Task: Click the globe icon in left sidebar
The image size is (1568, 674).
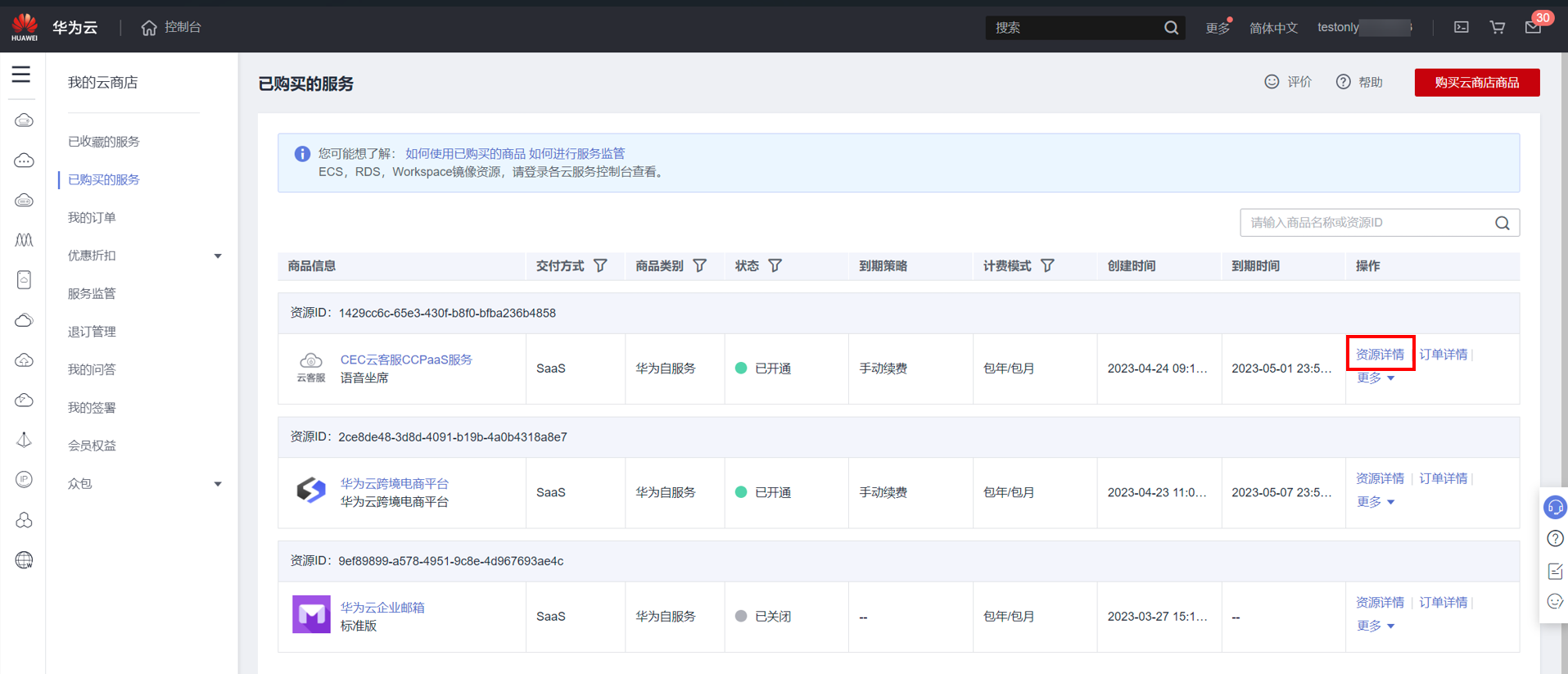Action: [24, 560]
